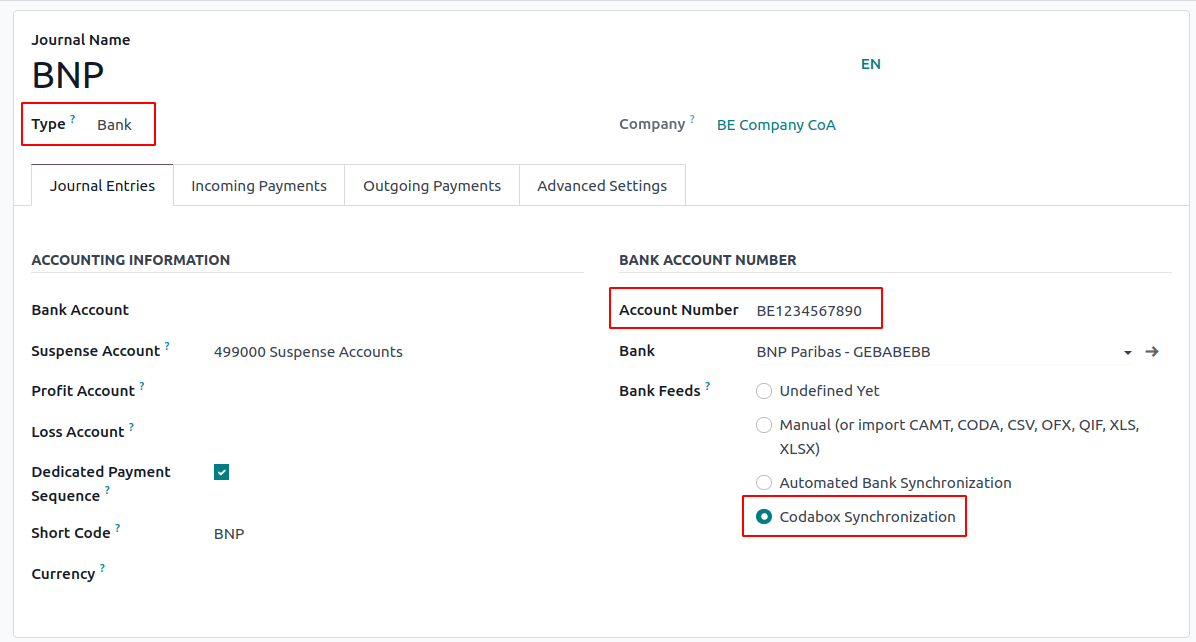Open the Advanced Settings tab
1196x642 pixels.
click(x=602, y=186)
